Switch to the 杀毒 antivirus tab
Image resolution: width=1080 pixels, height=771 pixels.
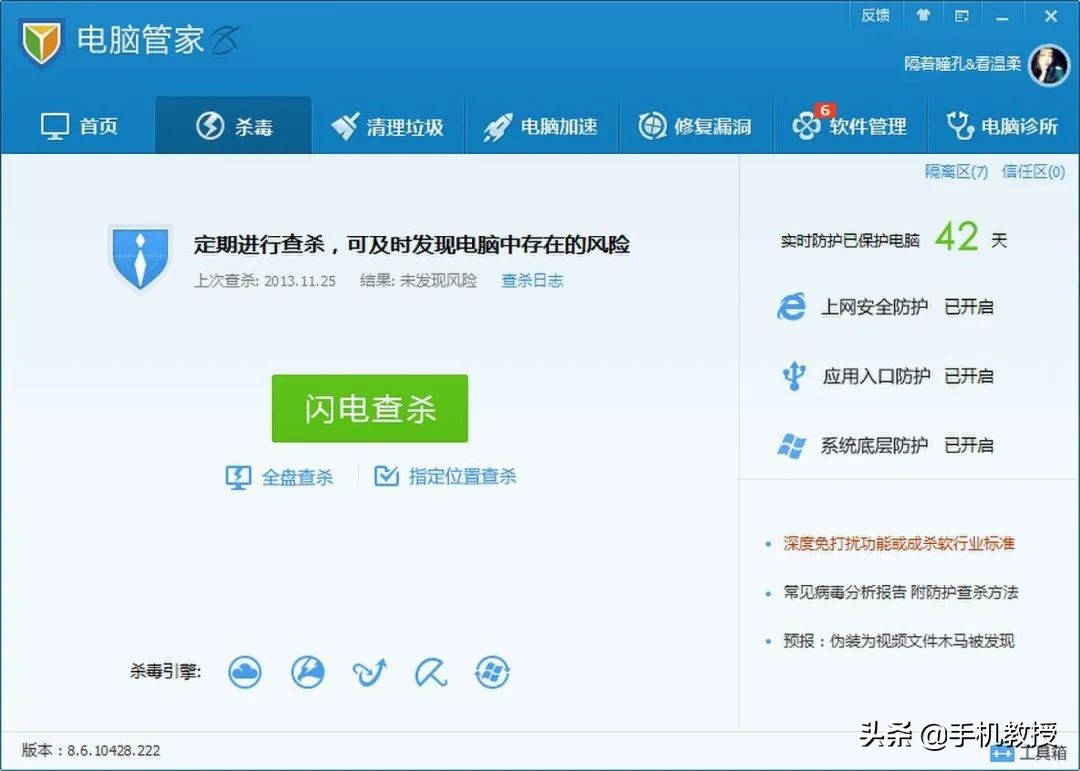tap(233, 126)
